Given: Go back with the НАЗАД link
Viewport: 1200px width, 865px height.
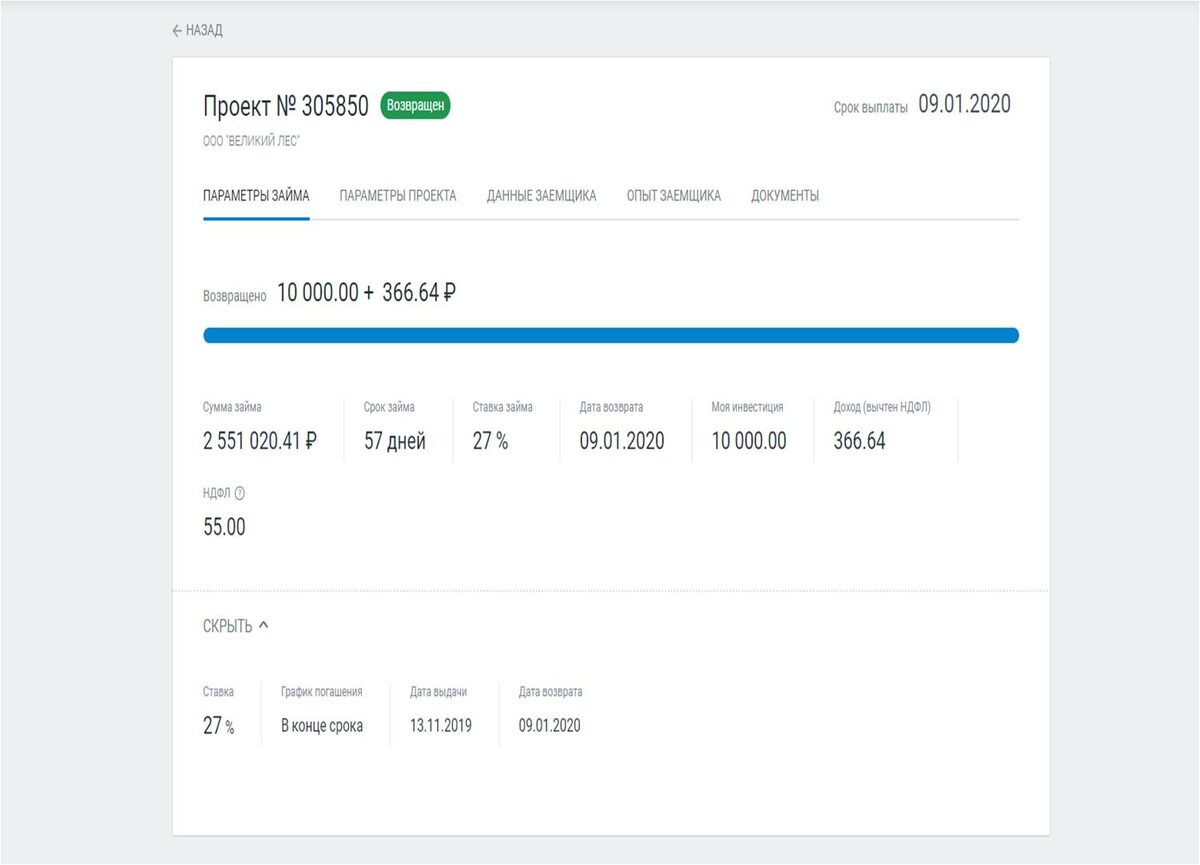Looking at the screenshot, I should click(x=197, y=31).
